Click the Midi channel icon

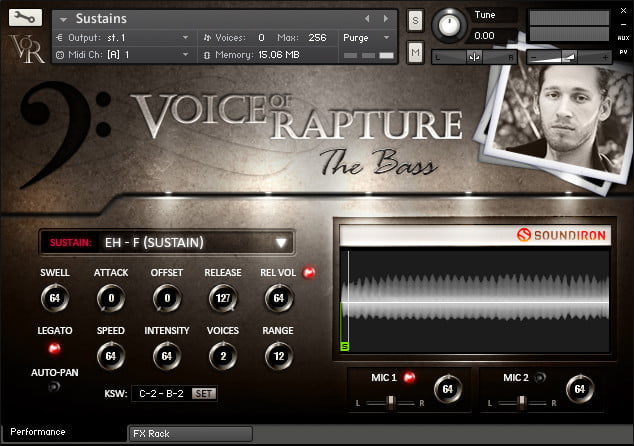point(60,55)
